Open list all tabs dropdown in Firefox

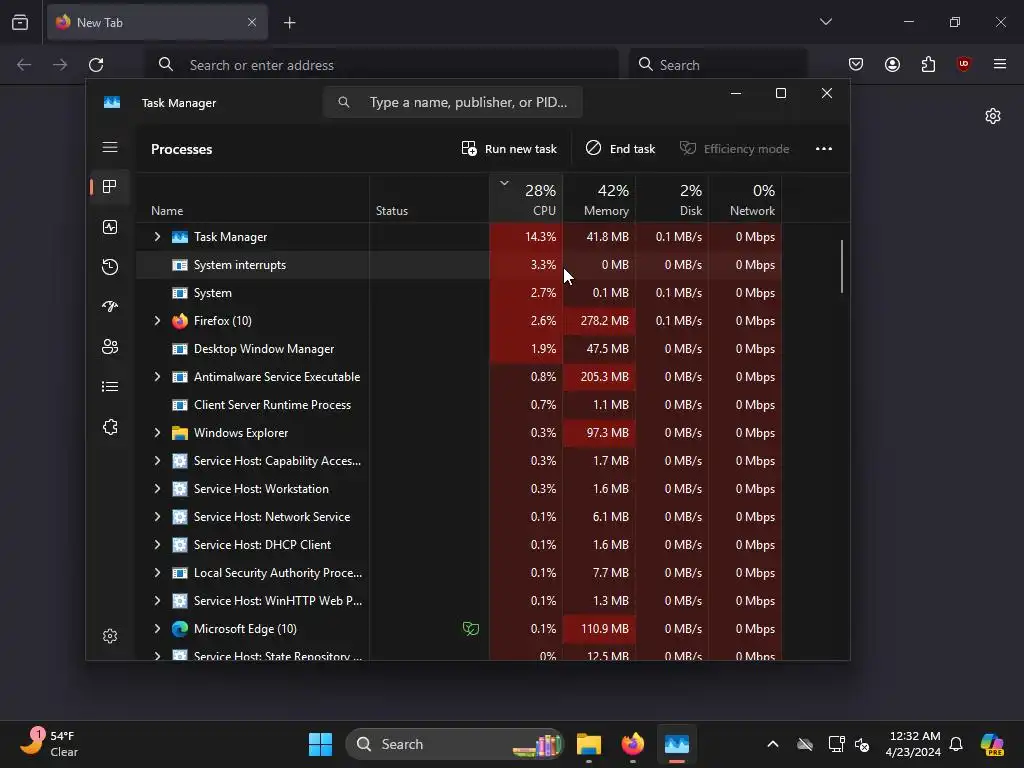(825, 22)
